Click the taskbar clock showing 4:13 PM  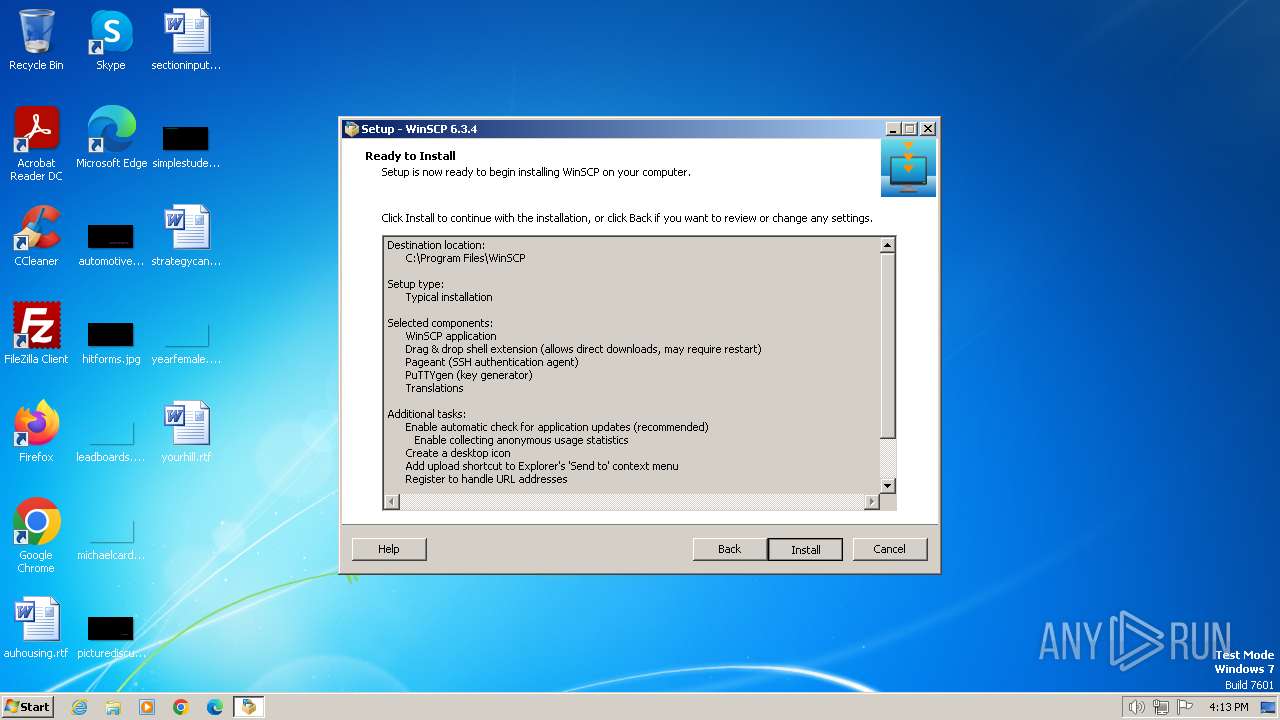pyautogui.click(x=1228, y=707)
